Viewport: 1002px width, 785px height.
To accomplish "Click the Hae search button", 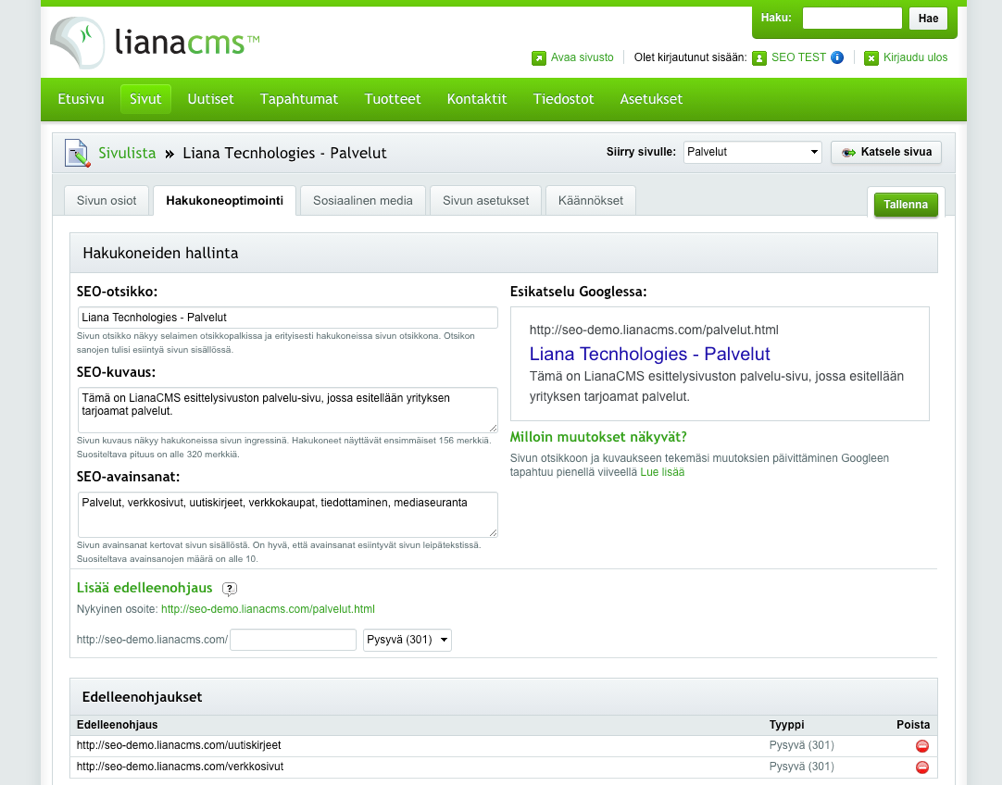I will [928, 19].
